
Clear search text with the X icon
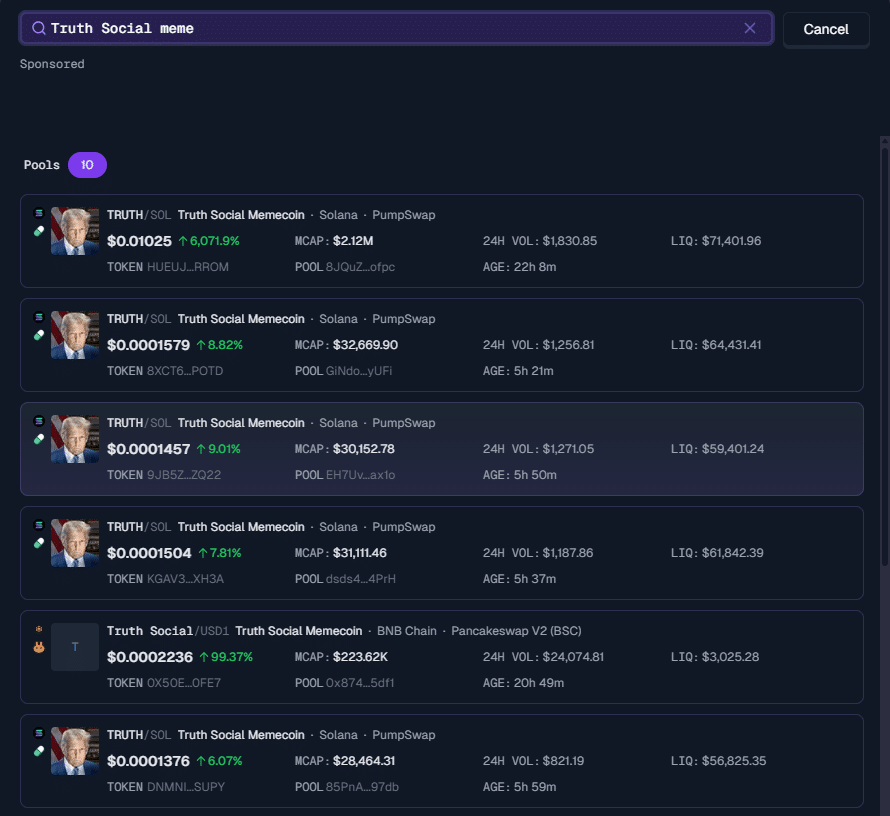click(x=750, y=28)
